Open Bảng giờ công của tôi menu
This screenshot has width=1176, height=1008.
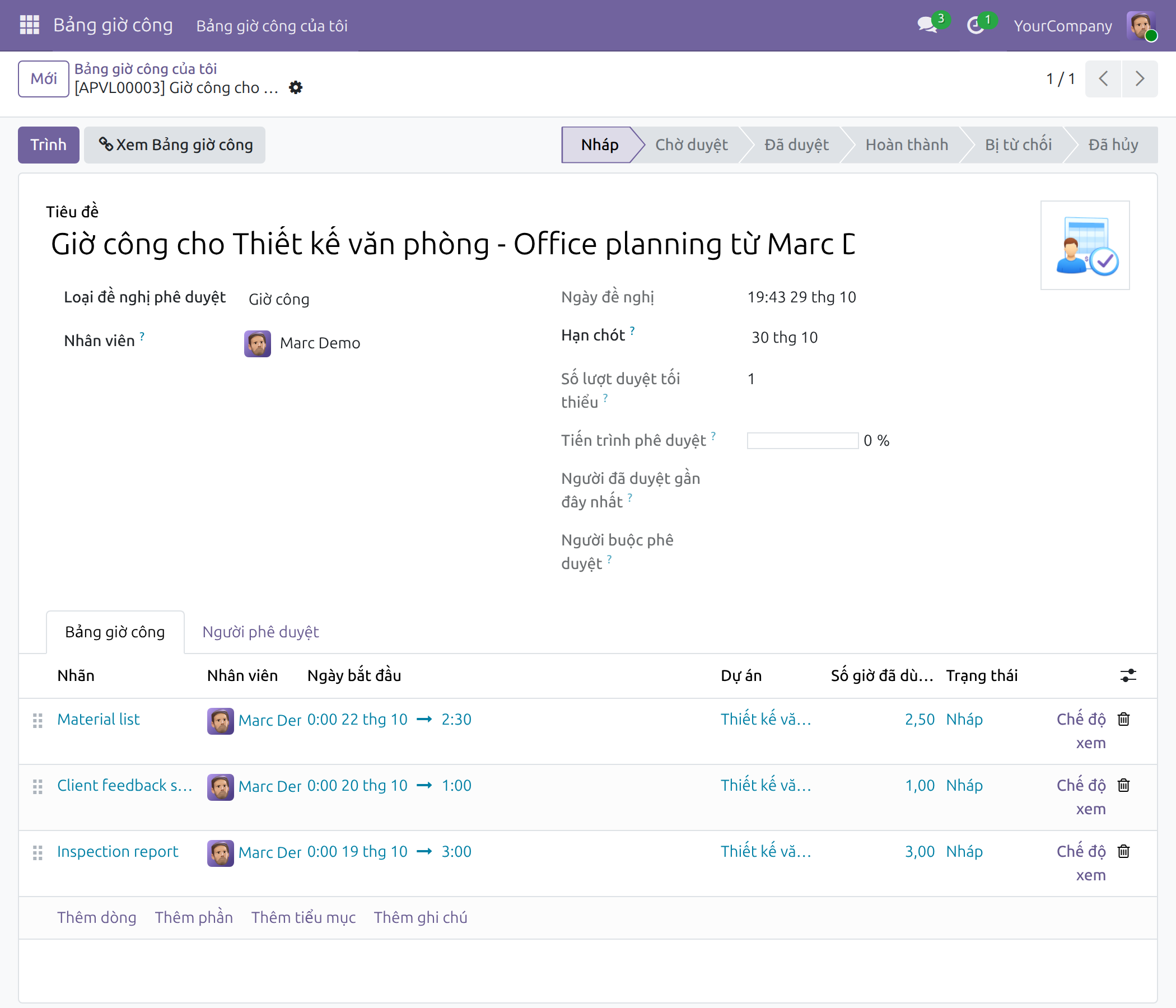(272, 26)
